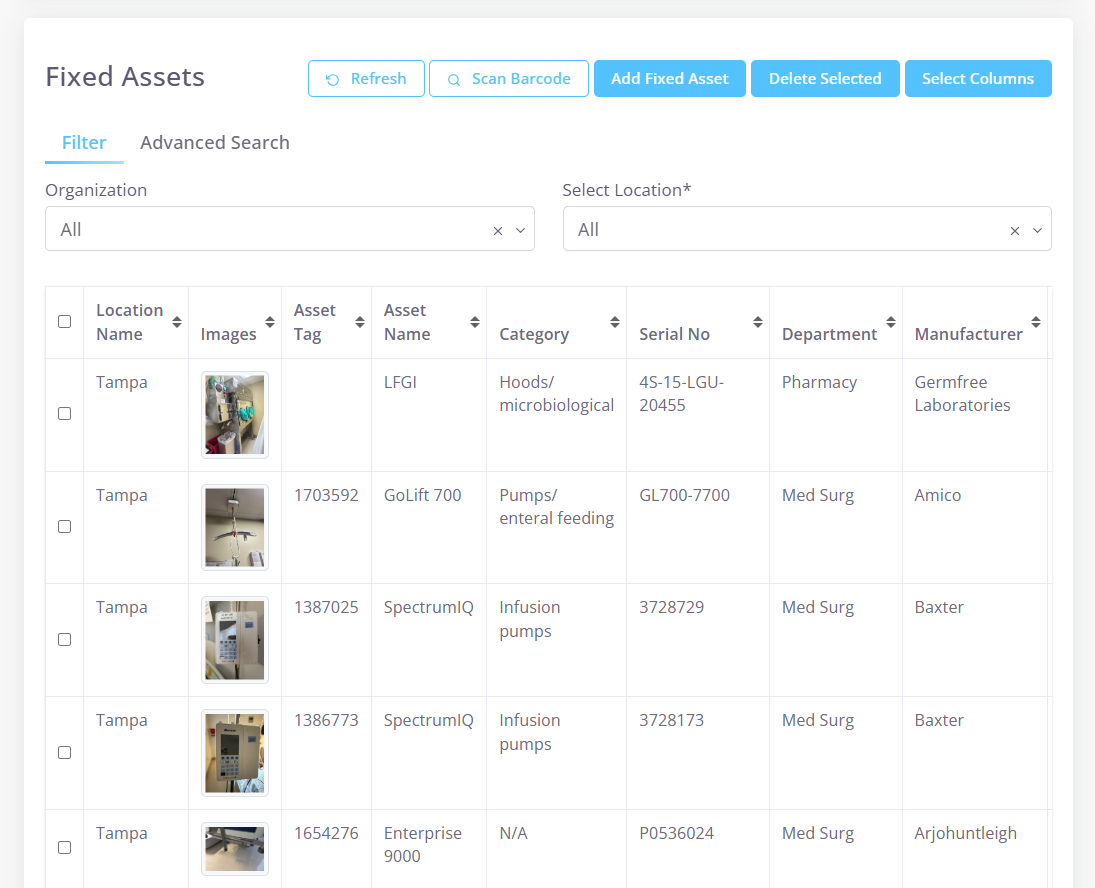Sort table by Serial No sort icon
This screenshot has height=888, width=1095.
click(757, 322)
